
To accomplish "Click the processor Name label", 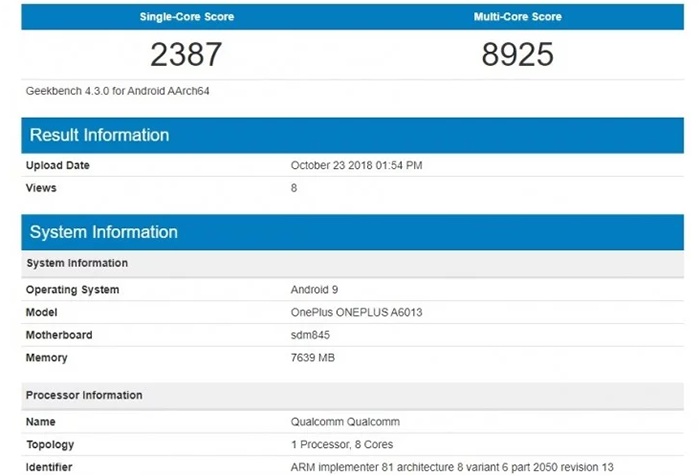I will [41, 422].
